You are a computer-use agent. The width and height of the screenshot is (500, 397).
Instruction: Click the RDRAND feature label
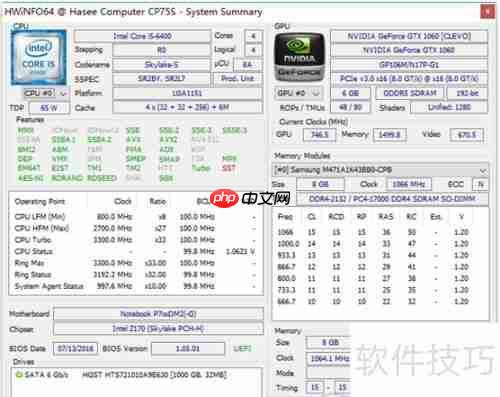[67, 178]
